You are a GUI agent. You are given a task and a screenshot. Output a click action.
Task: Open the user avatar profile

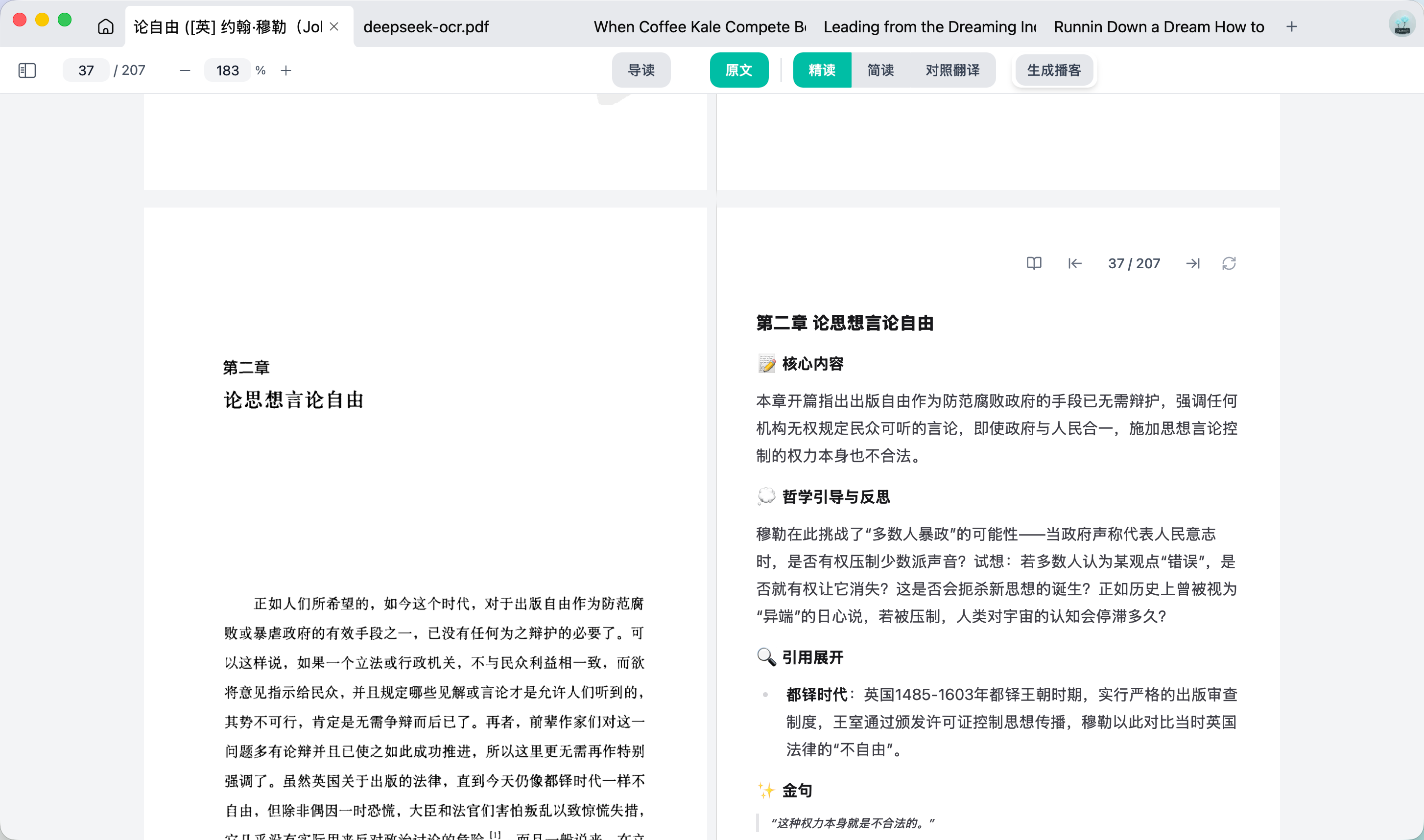(x=1402, y=24)
